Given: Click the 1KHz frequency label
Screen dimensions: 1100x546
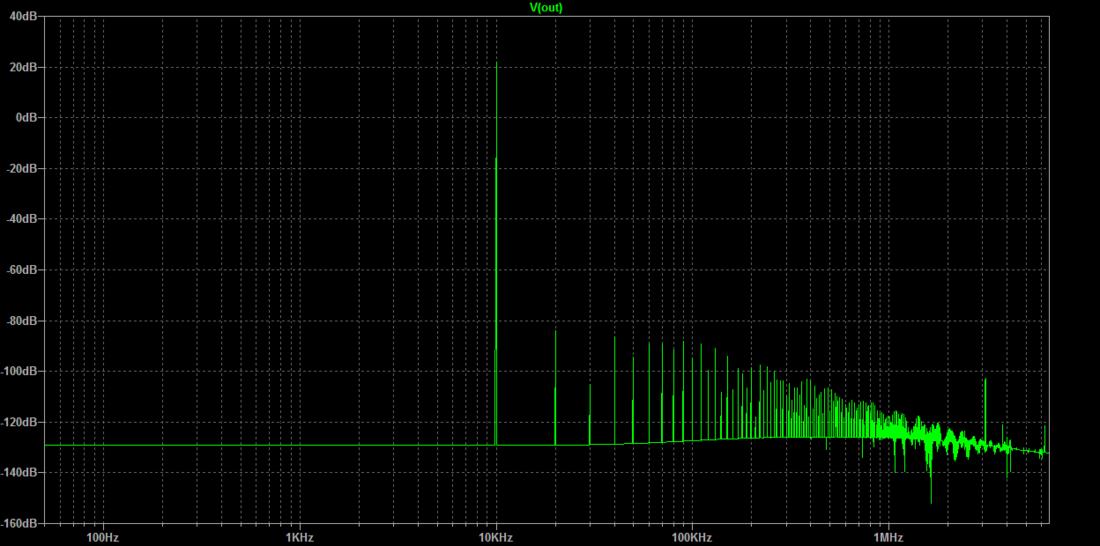Looking at the screenshot, I should tap(300, 538).
